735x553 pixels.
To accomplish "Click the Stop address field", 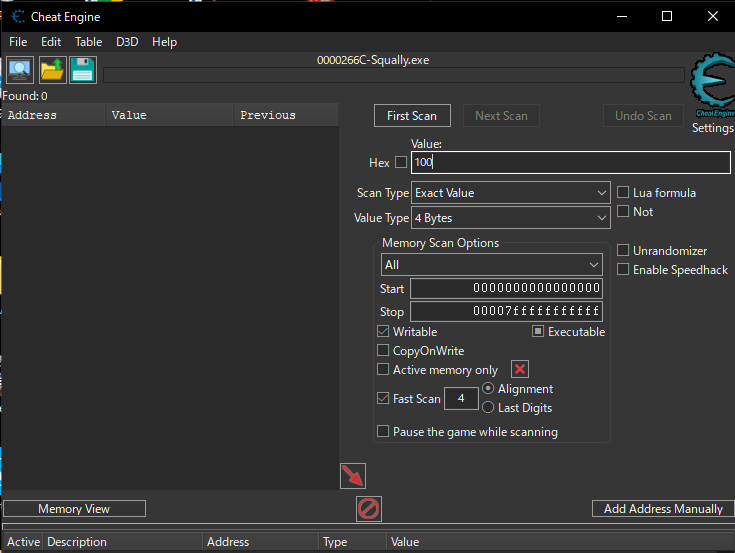I will [506, 311].
